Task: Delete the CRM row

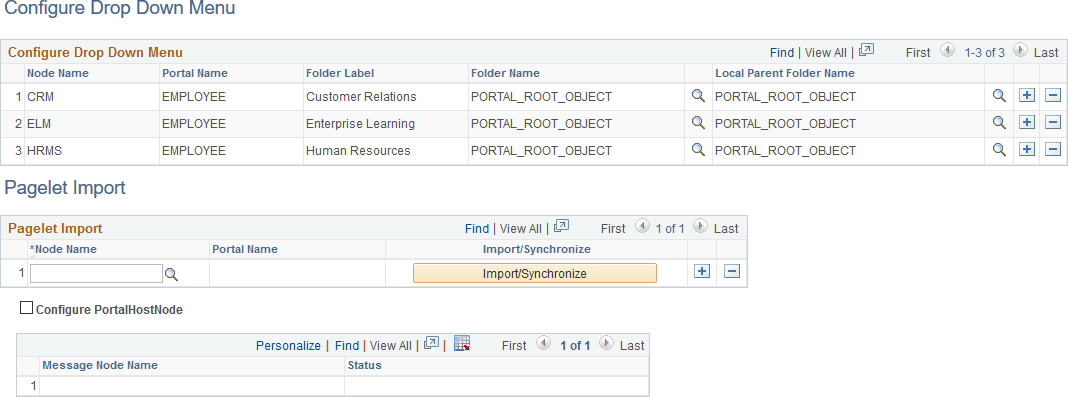Action: (1053, 96)
